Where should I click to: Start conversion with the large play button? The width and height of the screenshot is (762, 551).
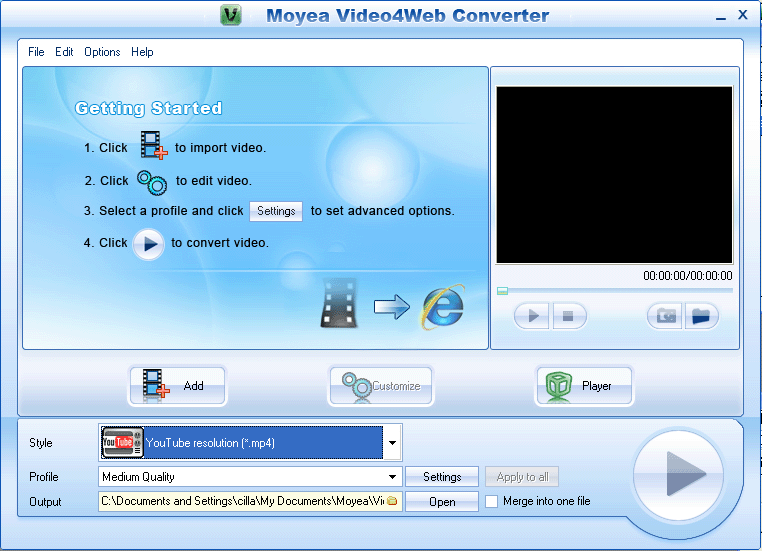pos(679,474)
